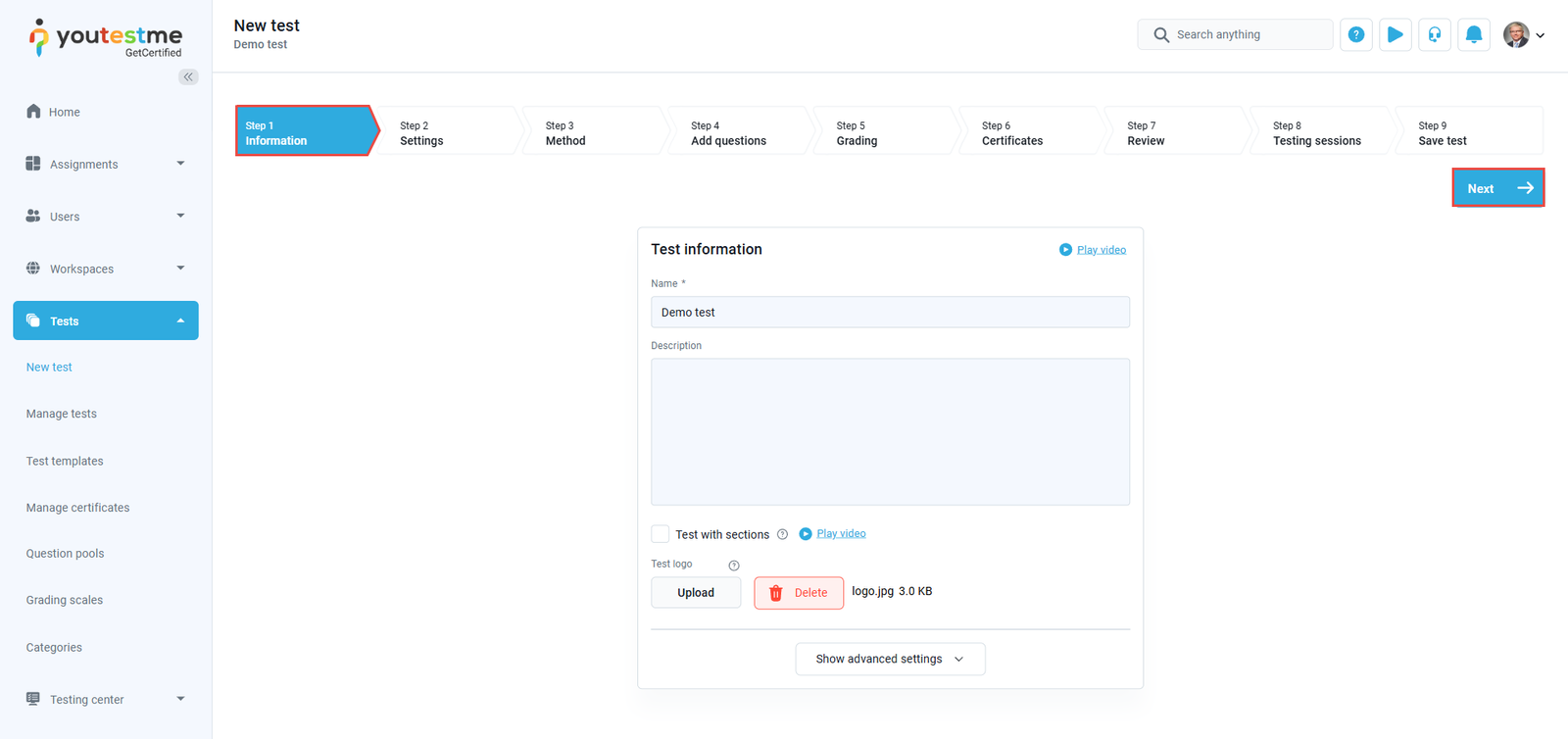Collapse the sidebar with double-chevron icon
Viewport: 1568px width, 739px height.
[x=188, y=76]
